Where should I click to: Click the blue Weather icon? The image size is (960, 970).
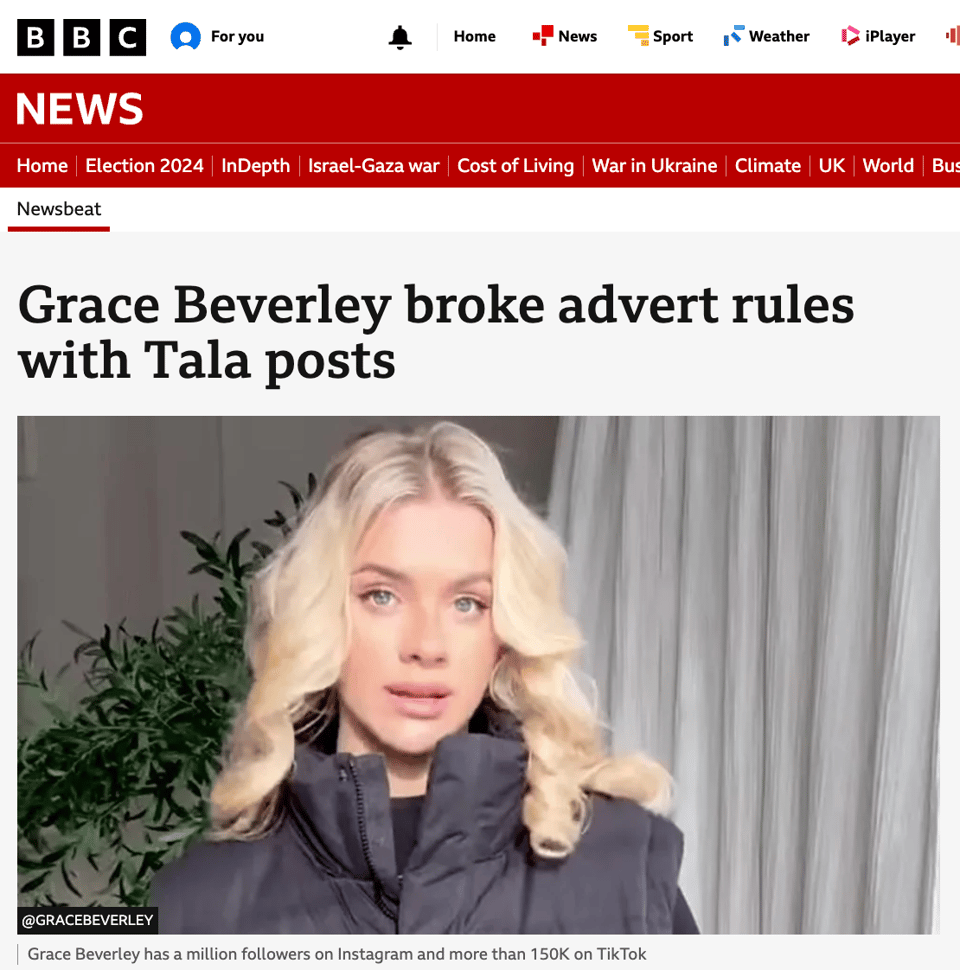734,35
